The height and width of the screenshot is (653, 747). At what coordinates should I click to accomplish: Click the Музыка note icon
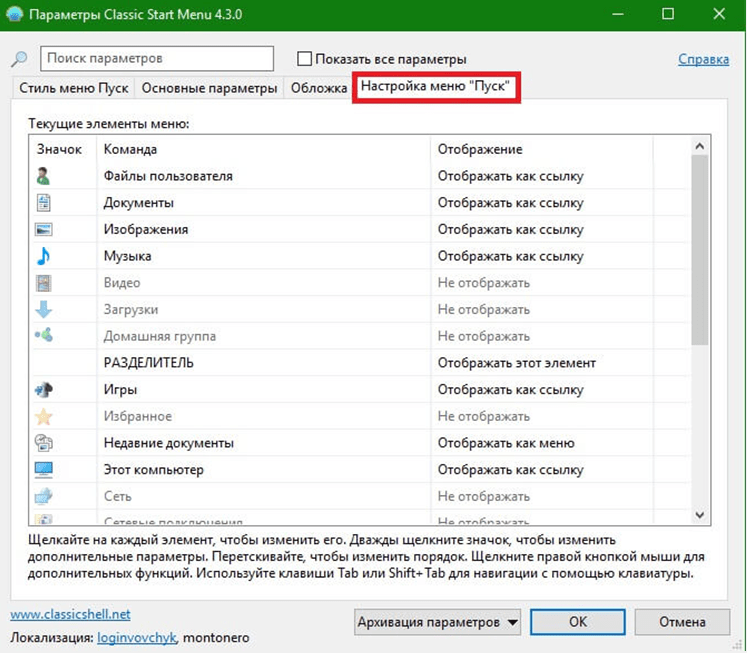(44, 256)
